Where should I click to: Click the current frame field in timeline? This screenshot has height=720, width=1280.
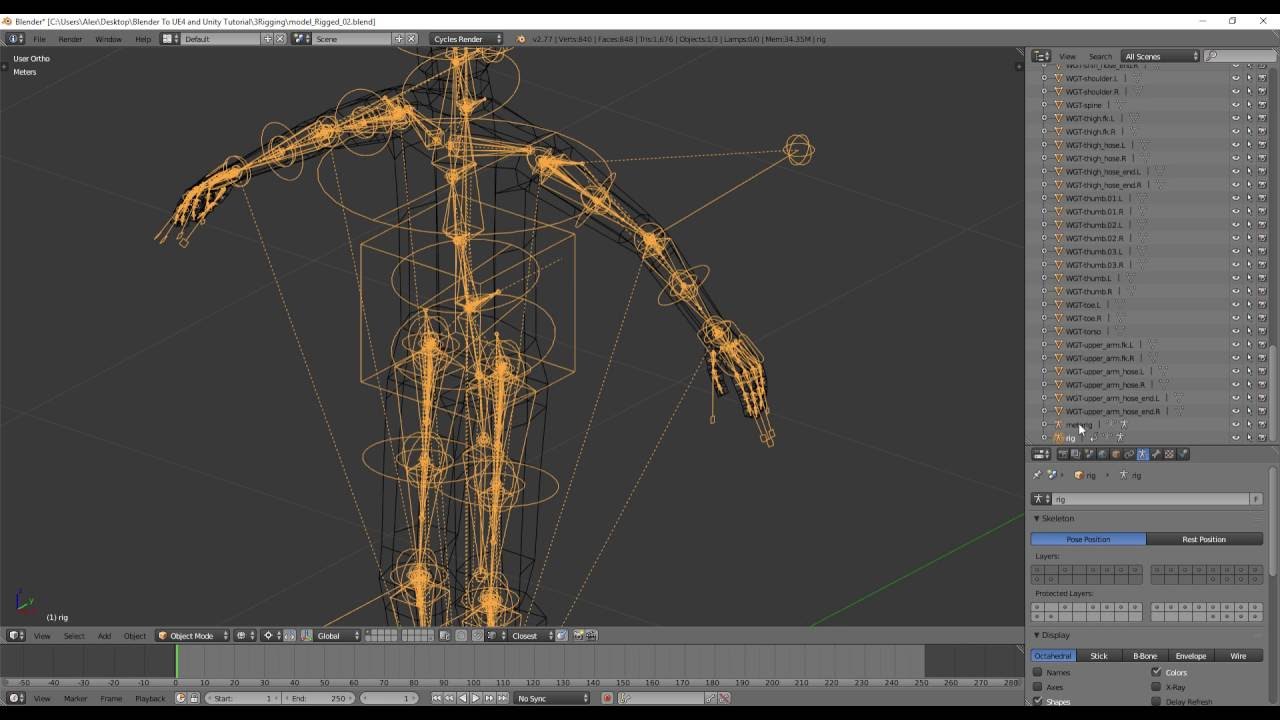click(390, 698)
